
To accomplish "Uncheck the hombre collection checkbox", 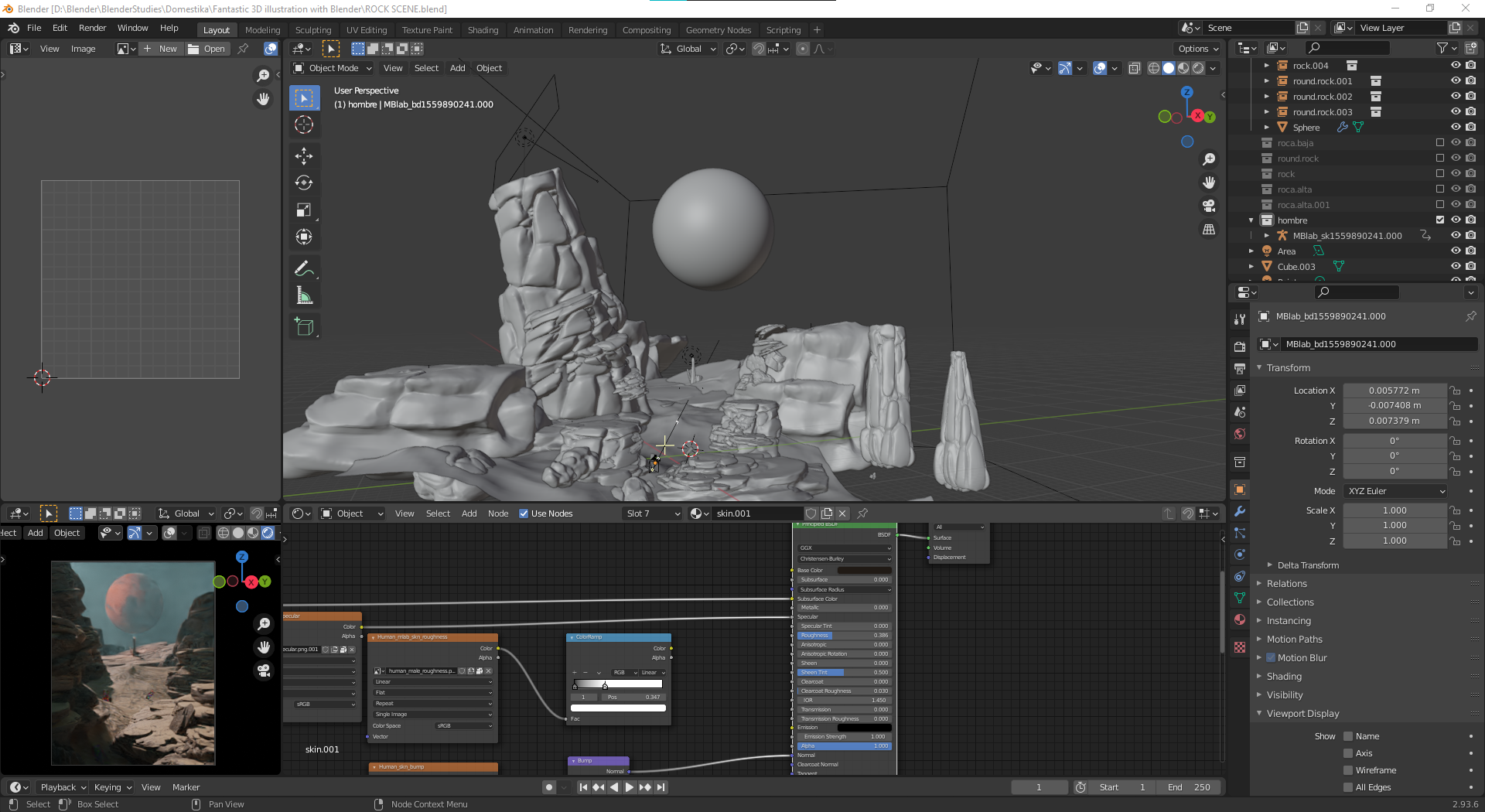I will coord(1440,220).
